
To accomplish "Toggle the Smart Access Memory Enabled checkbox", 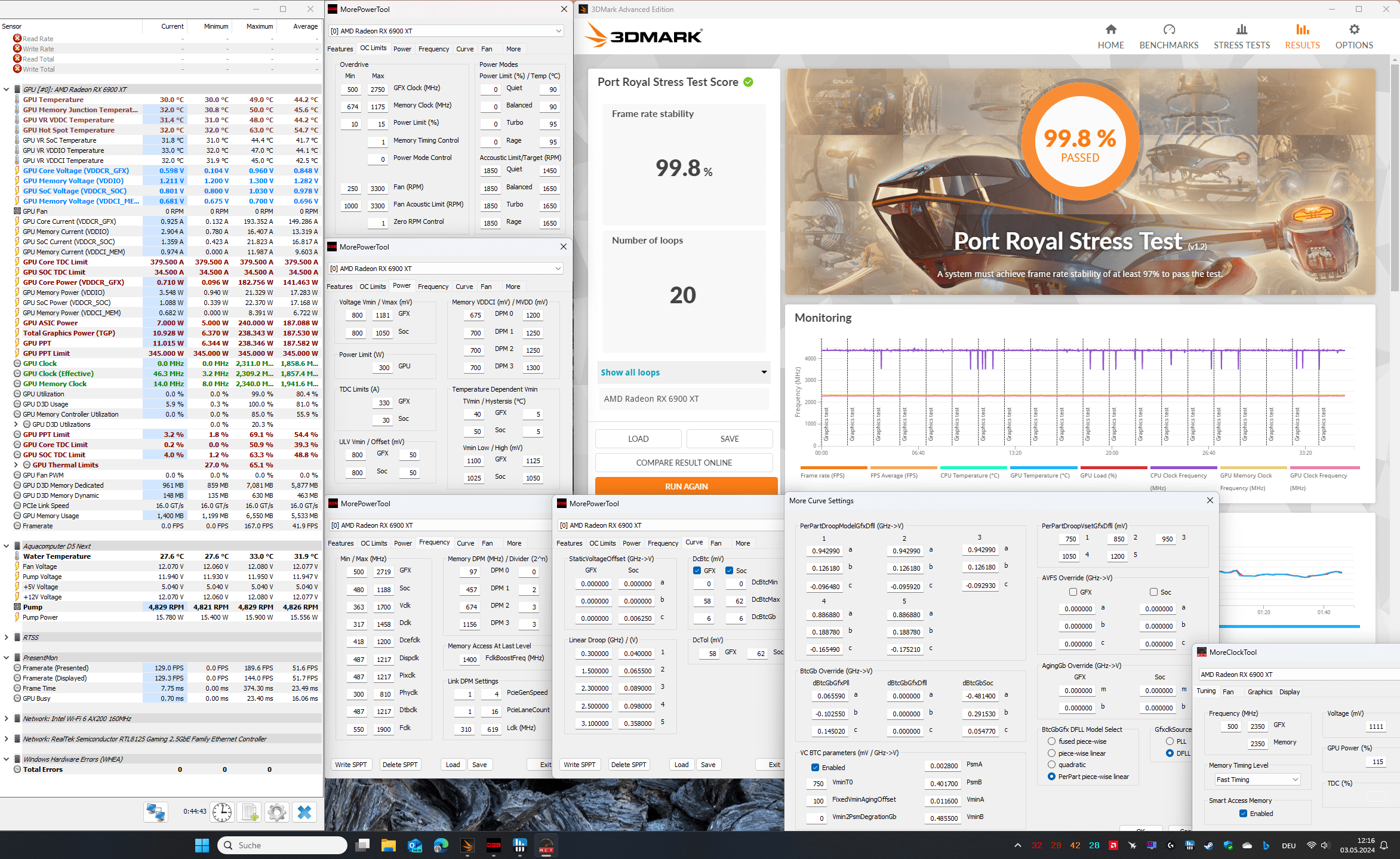I will 1244,814.
